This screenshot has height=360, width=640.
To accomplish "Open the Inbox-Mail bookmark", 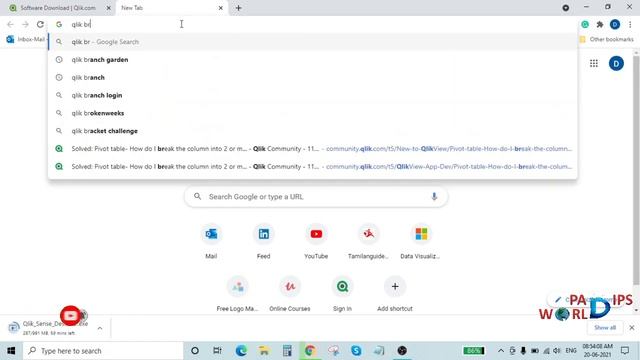I will (x=26, y=39).
